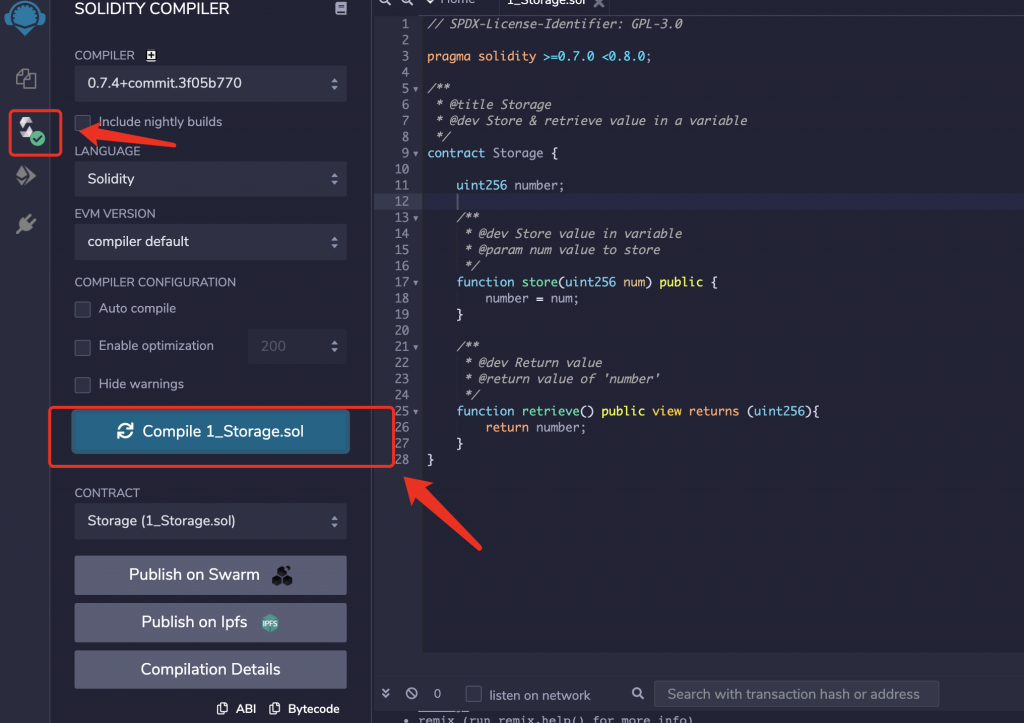The height and width of the screenshot is (723, 1024).
Task: Copy Bytecode to clipboard
Action: [304, 709]
